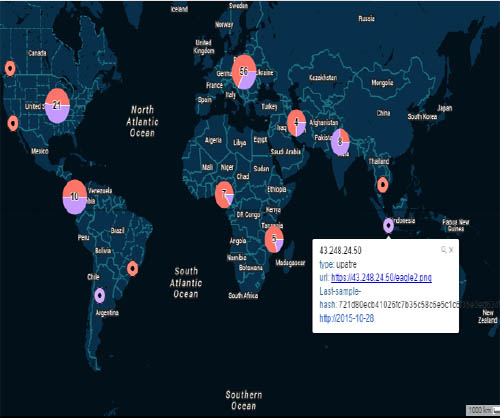This screenshot has width=500, height=418.
Task: Click the 43.248.24.50 IP title in popup
Action: tap(340, 250)
